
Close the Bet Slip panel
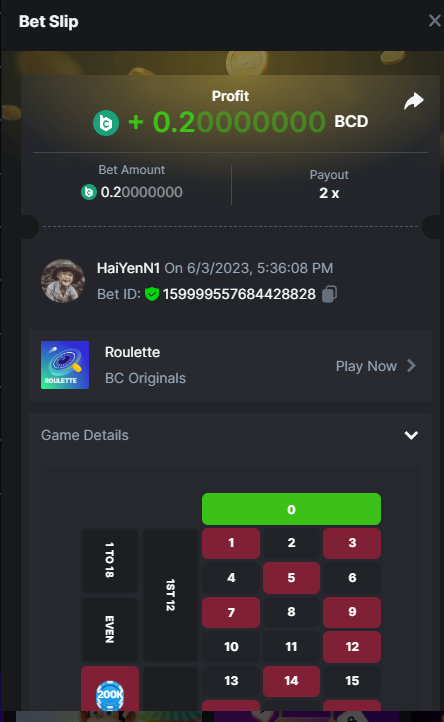pyautogui.click(x=434, y=21)
